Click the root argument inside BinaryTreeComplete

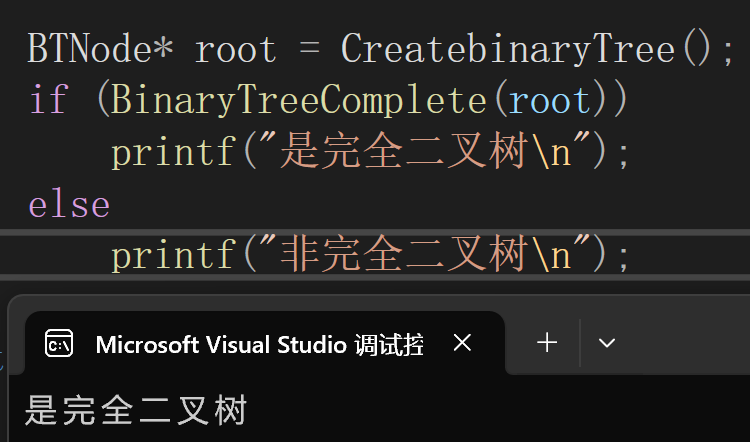549,101
